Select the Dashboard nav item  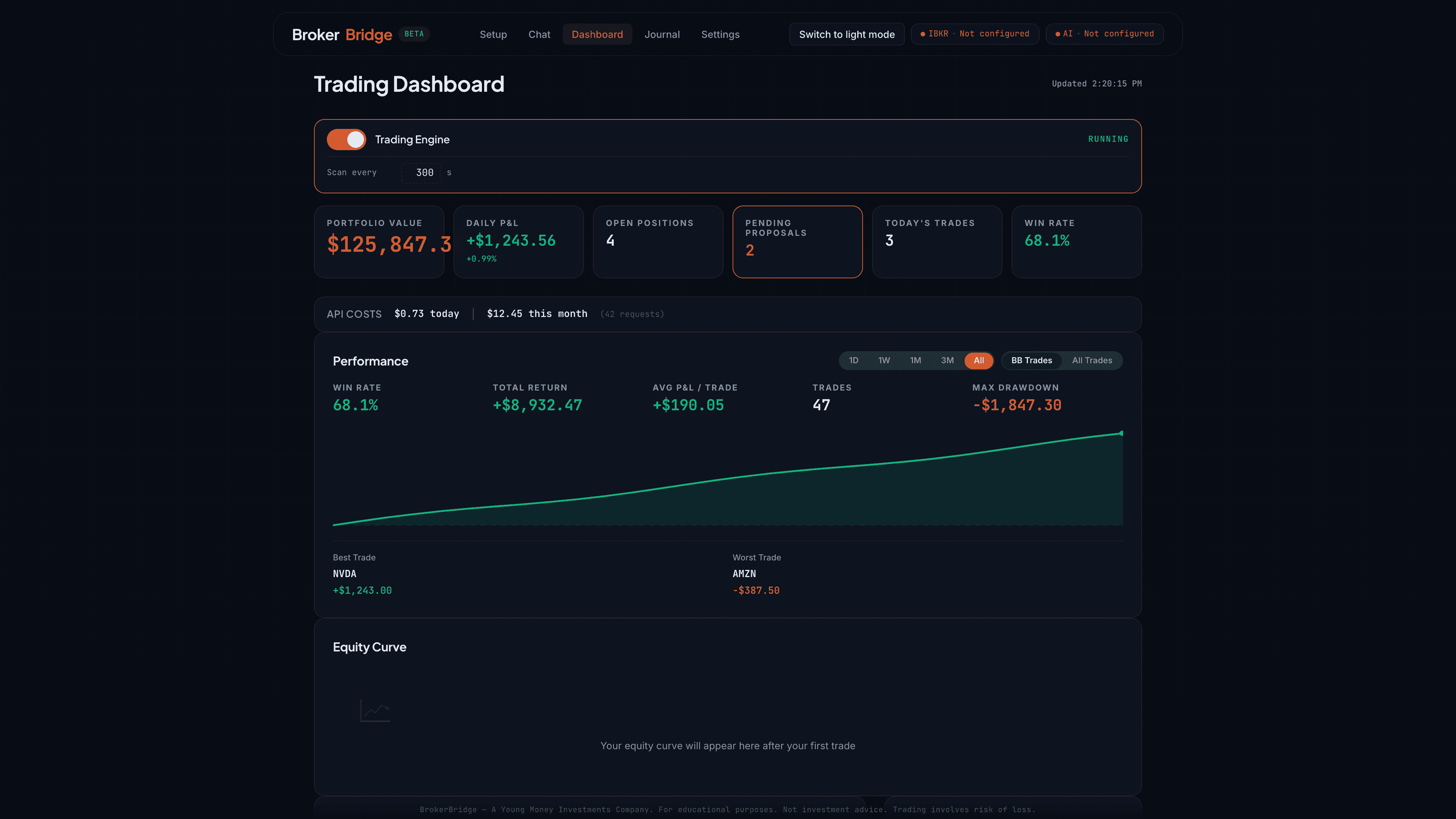[x=597, y=35]
